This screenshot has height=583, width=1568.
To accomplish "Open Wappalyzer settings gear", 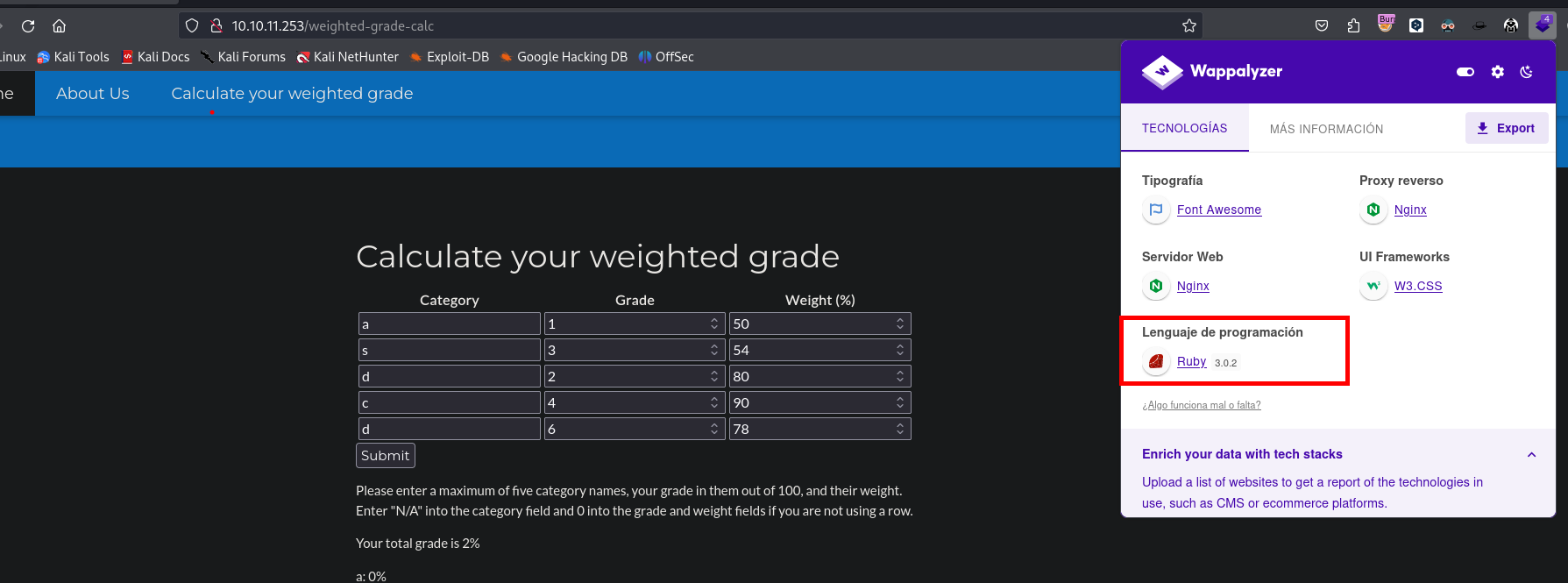I will 1497,72.
